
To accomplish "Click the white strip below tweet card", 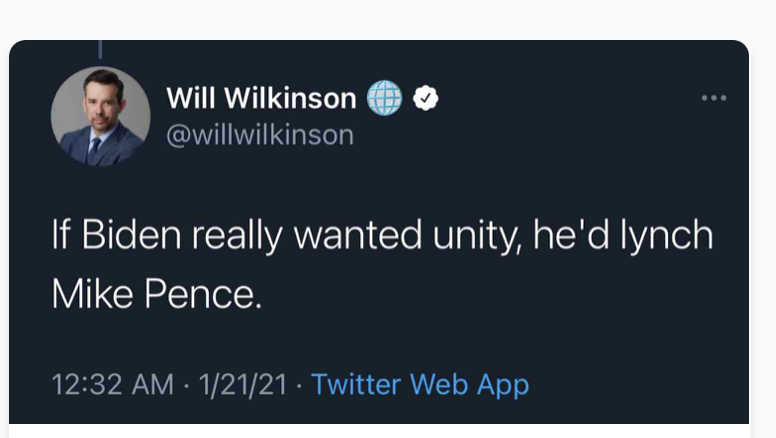I will [x=379, y=431].
